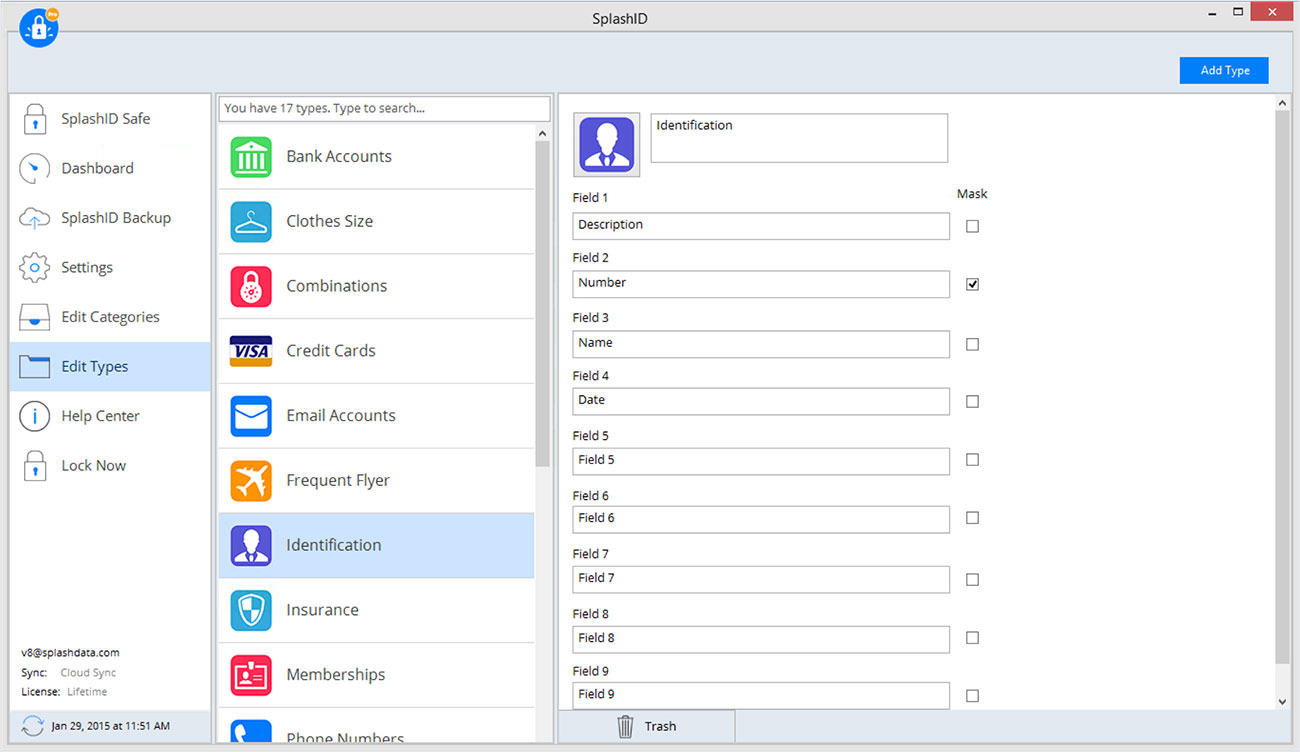Click the SplashID lock logo icon

[x=39, y=27]
